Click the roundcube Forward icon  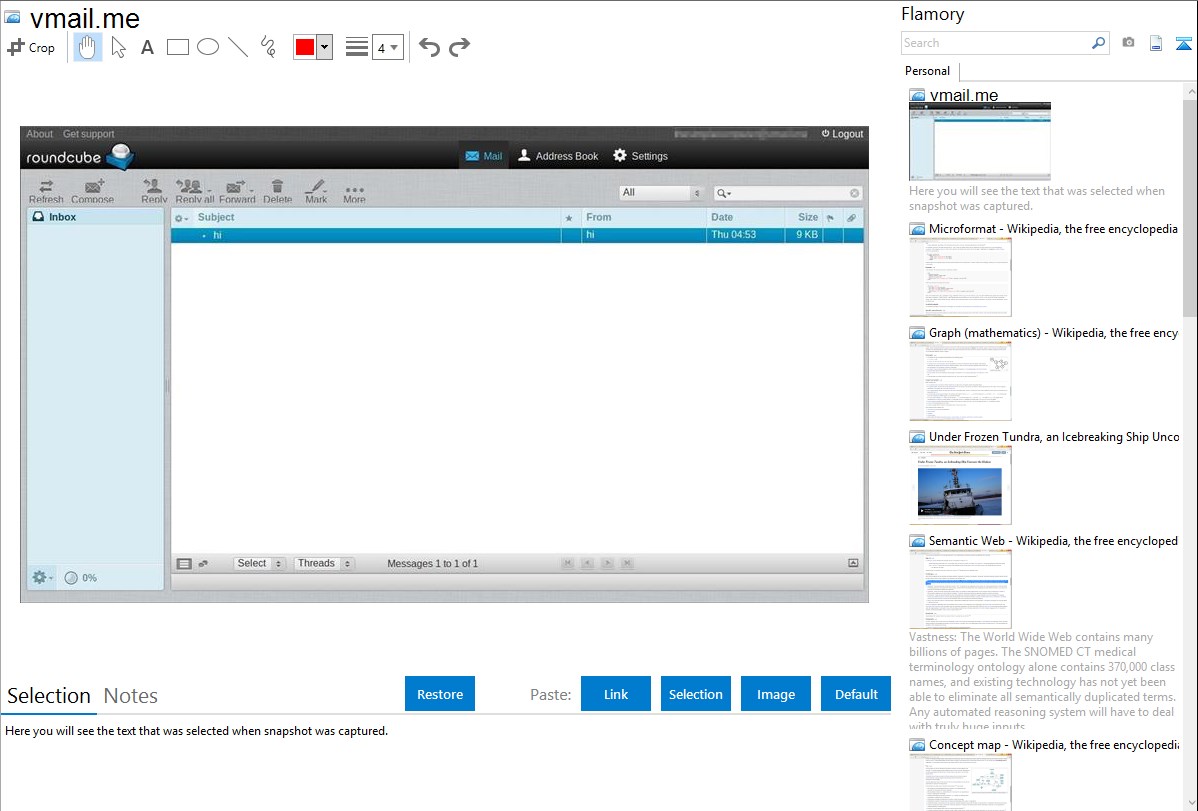point(237,191)
